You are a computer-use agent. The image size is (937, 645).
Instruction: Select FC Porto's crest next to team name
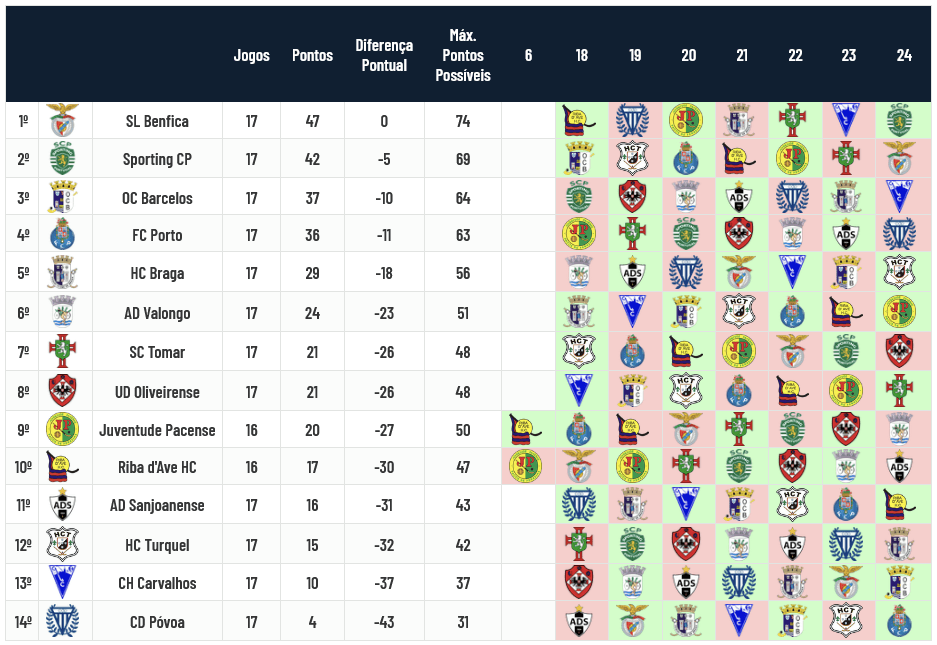[65, 235]
